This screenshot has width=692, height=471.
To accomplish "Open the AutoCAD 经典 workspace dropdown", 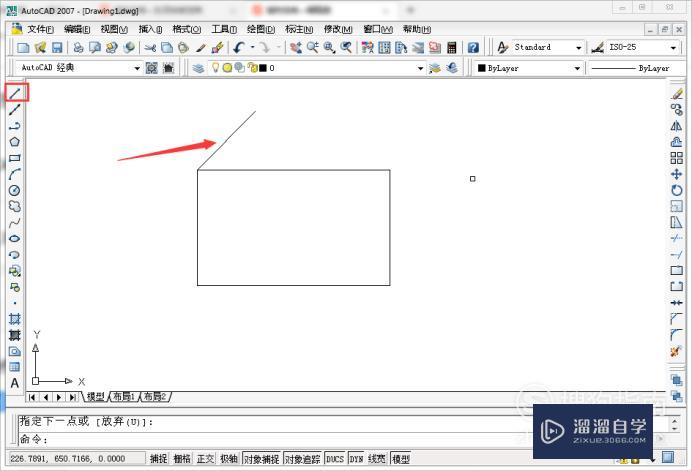I will click(x=137, y=68).
